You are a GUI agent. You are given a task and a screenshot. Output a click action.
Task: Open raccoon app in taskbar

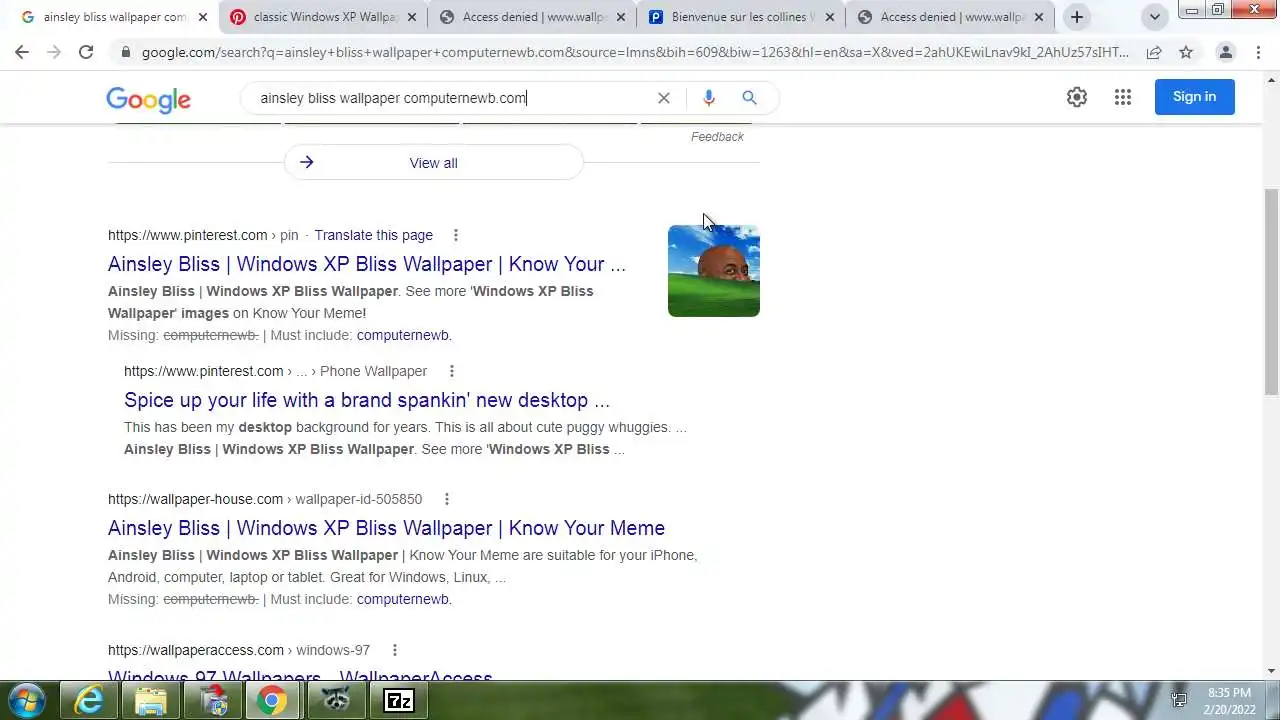pos(336,701)
